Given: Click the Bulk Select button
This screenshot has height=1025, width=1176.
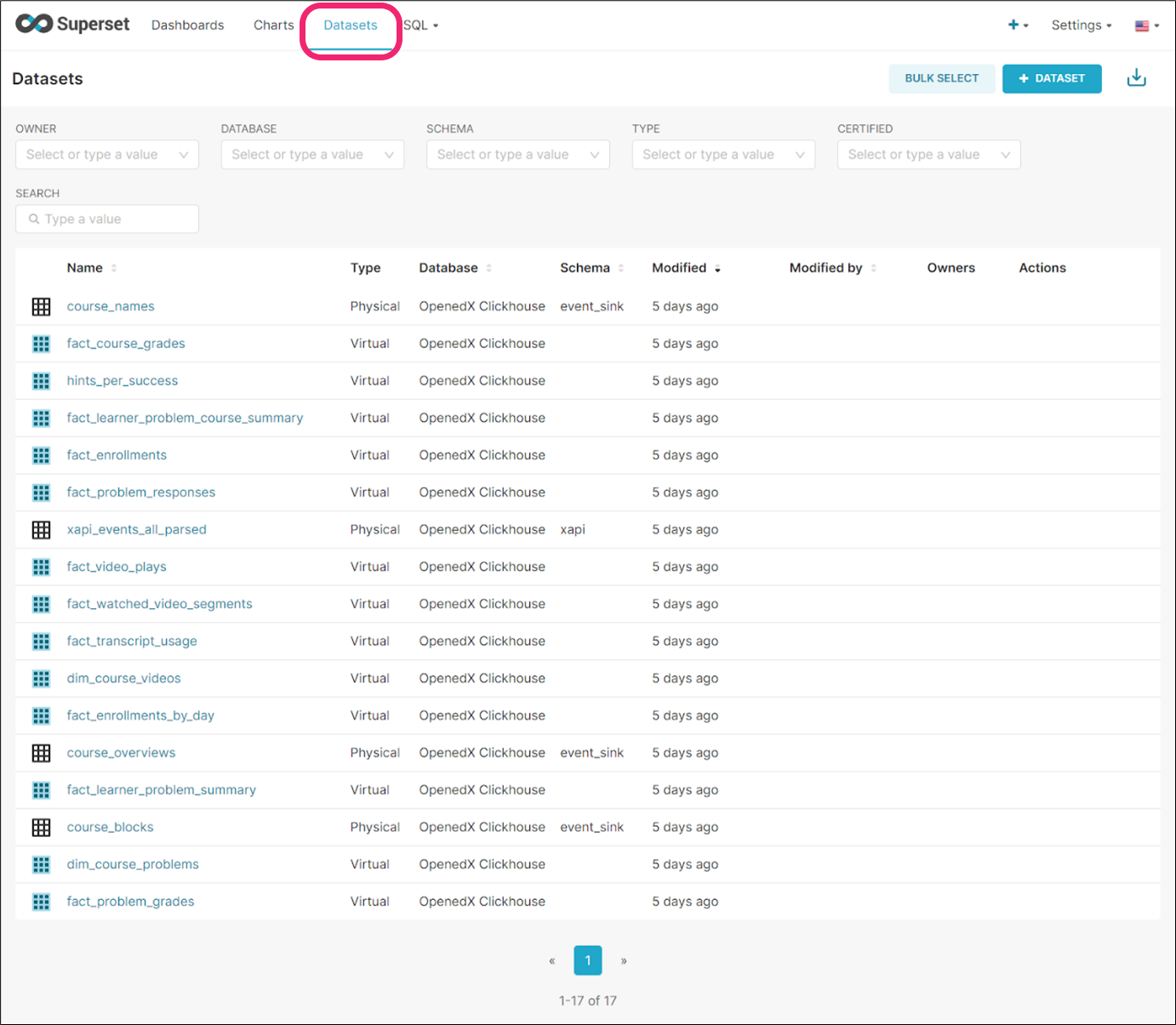Looking at the screenshot, I should point(942,78).
